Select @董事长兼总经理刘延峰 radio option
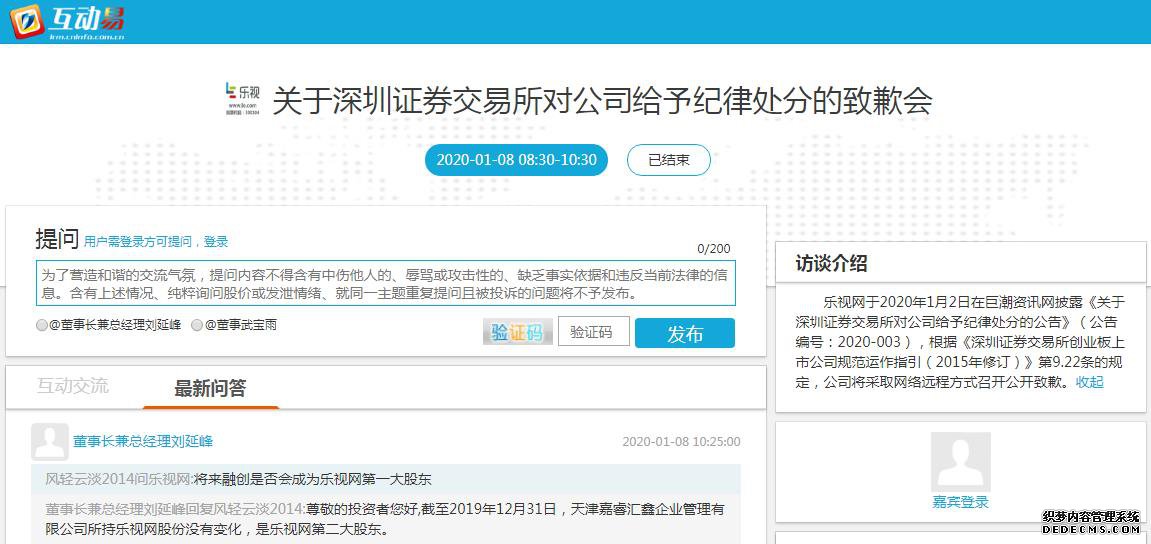Image resolution: width=1151 pixels, height=544 pixels. tap(42, 325)
